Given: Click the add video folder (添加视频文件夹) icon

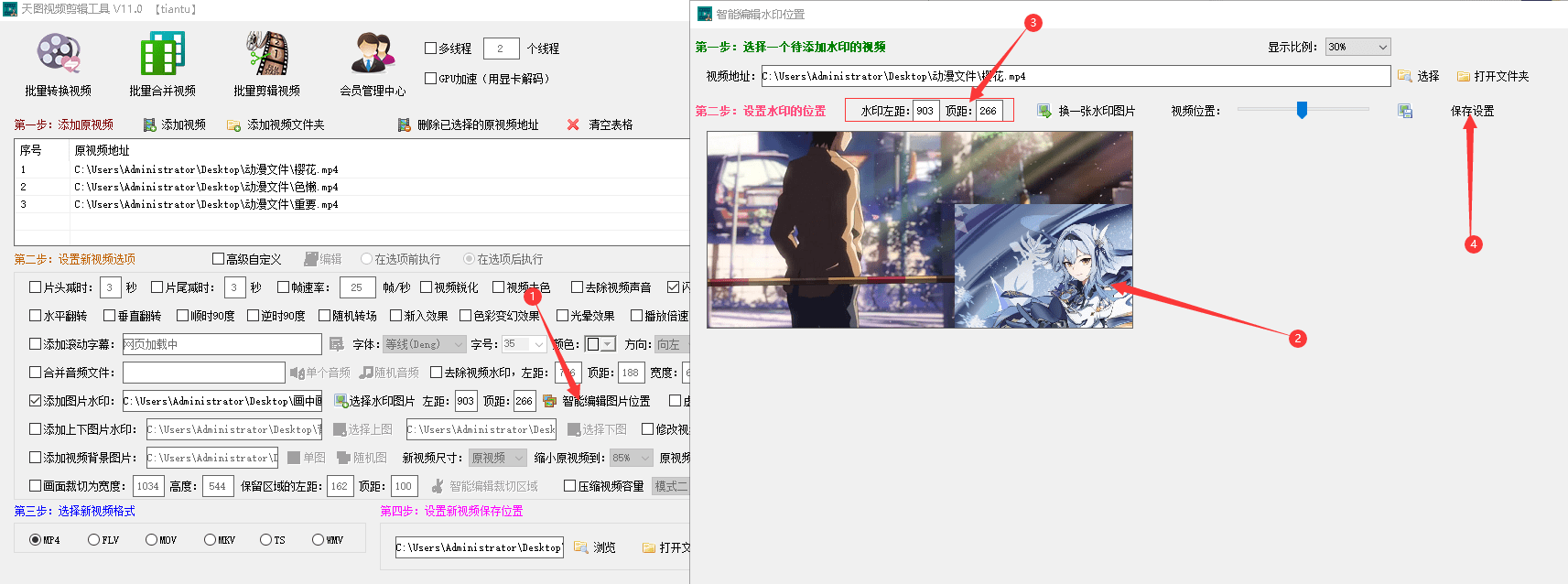Looking at the screenshot, I should [233, 124].
